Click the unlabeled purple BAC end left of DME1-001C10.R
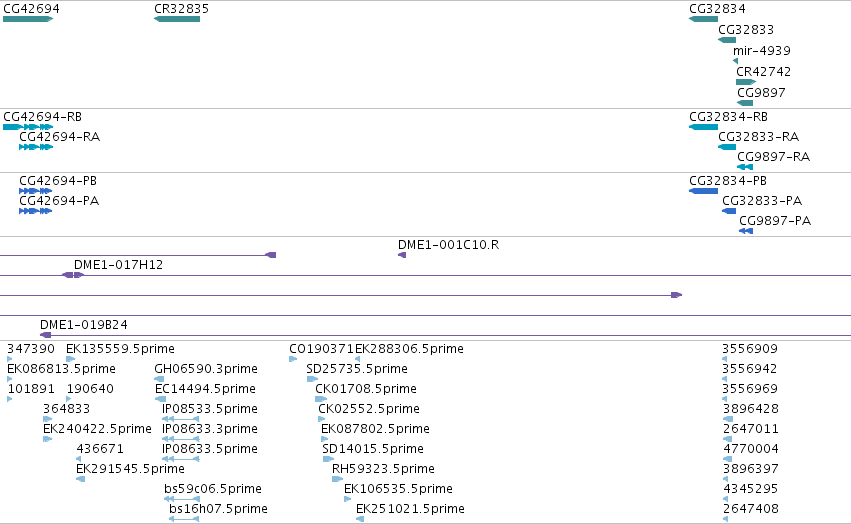This screenshot has height=524, width=851. coord(270,255)
